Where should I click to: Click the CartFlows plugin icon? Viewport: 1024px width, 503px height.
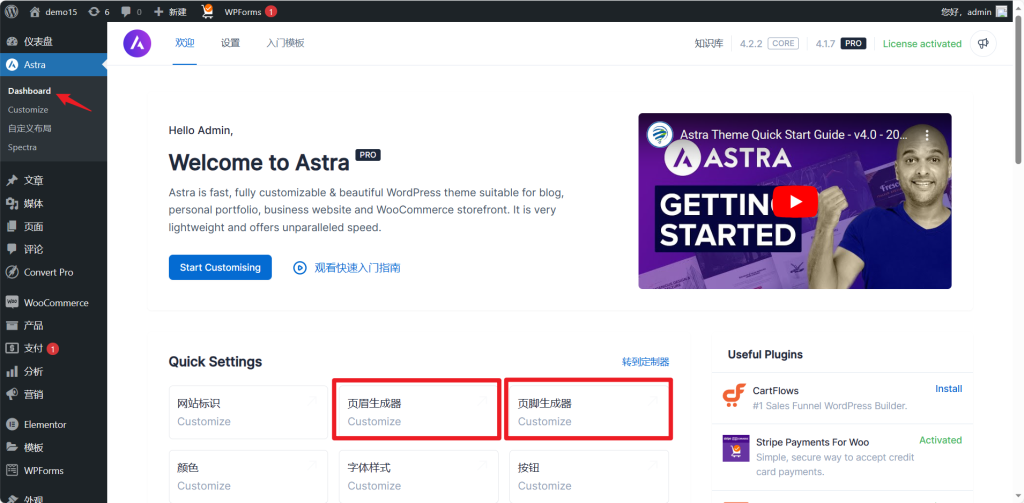[735, 397]
